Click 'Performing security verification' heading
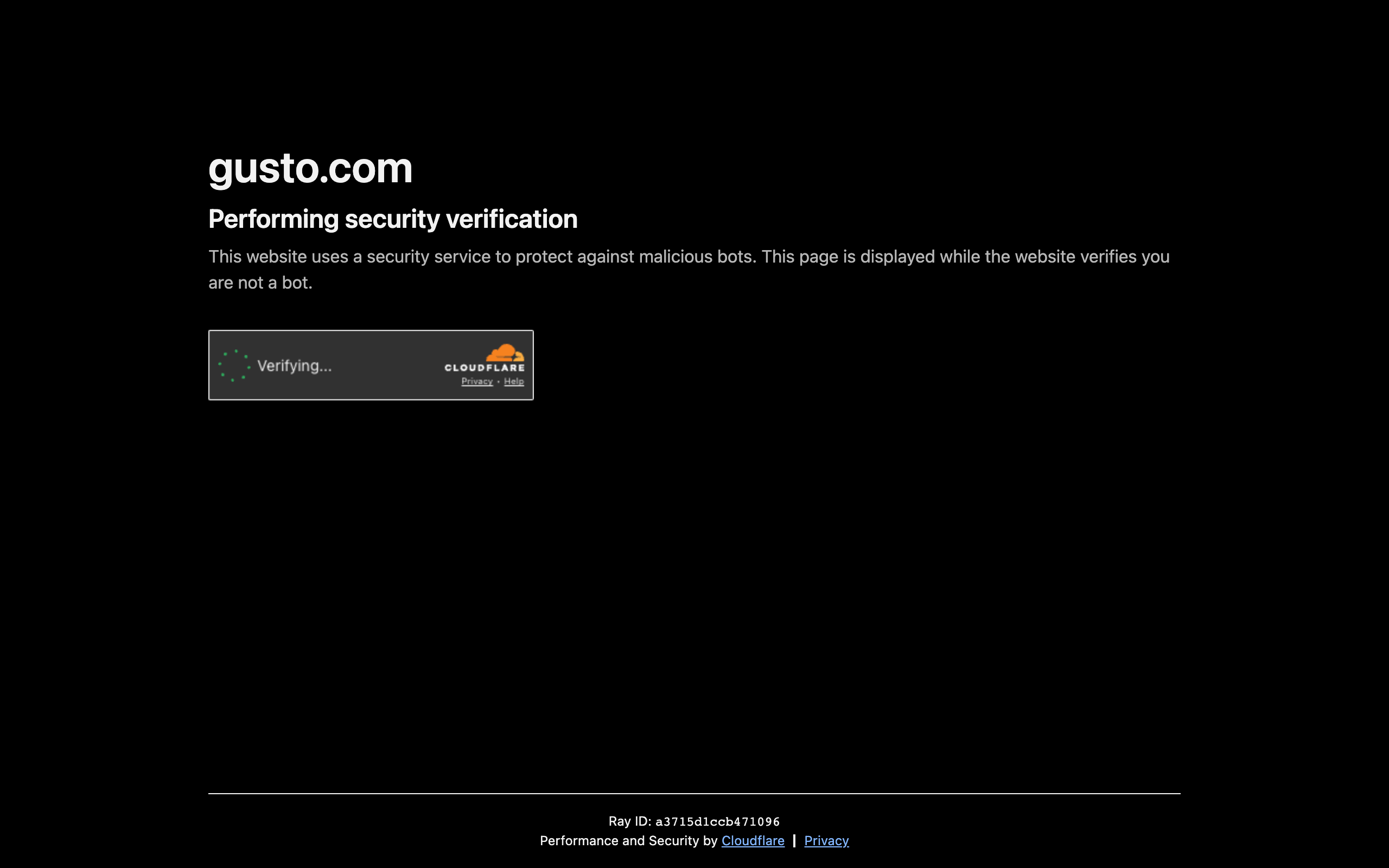The image size is (1389, 868). tap(393, 219)
